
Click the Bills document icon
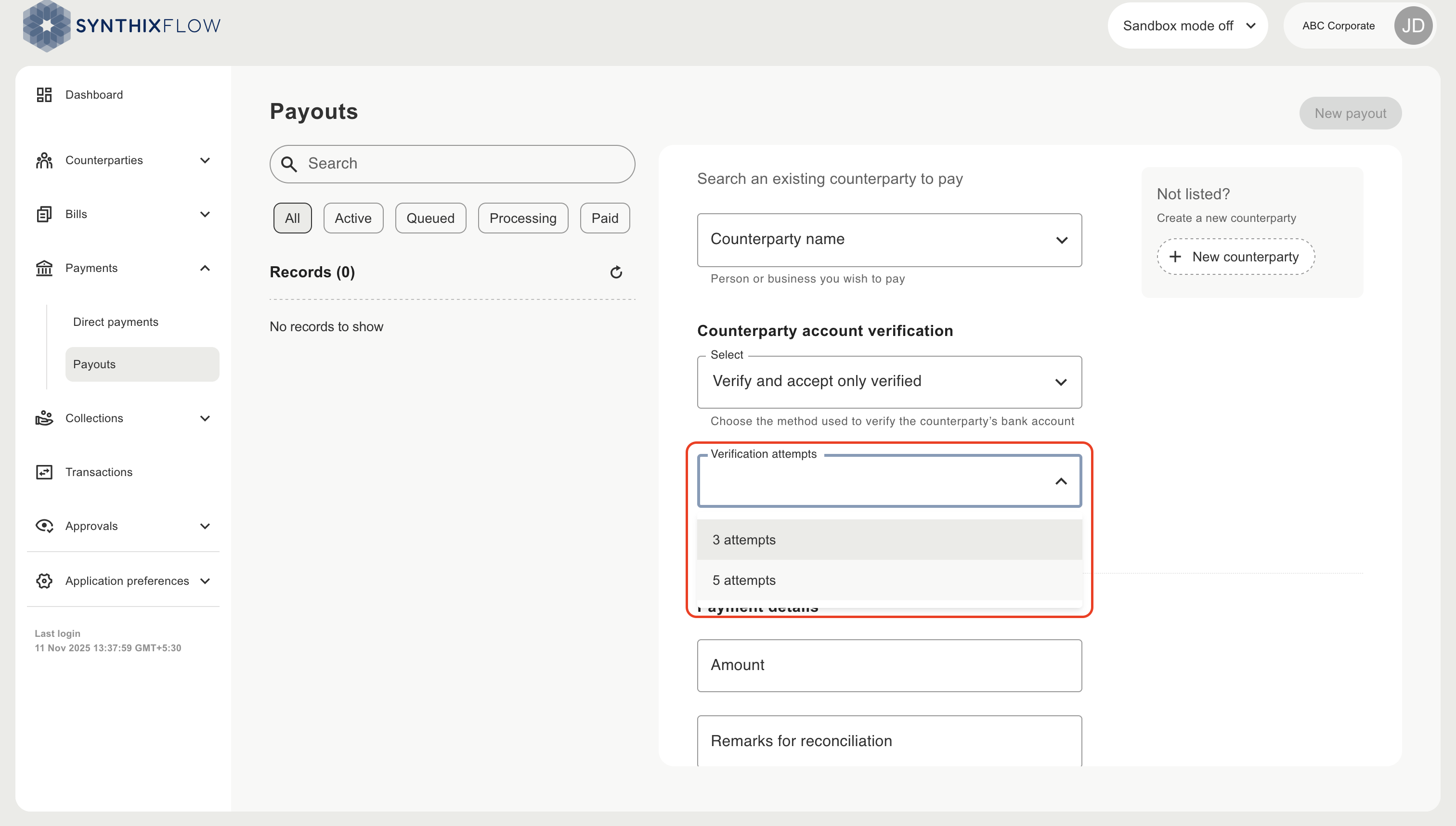tap(44, 214)
